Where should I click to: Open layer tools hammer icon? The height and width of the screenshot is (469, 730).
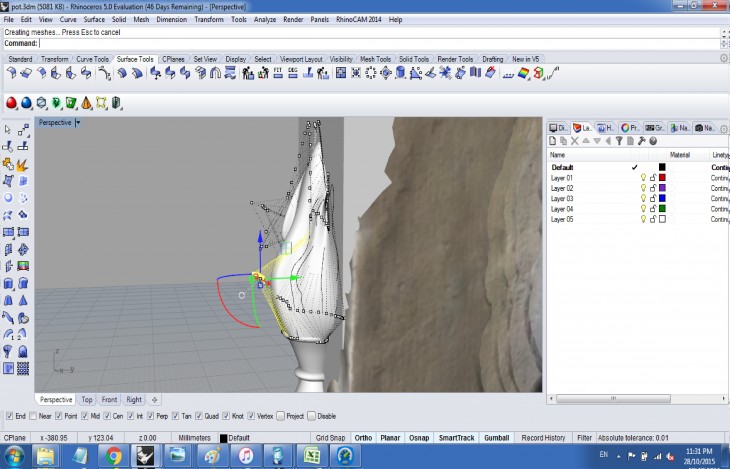(x=641, y=141)
